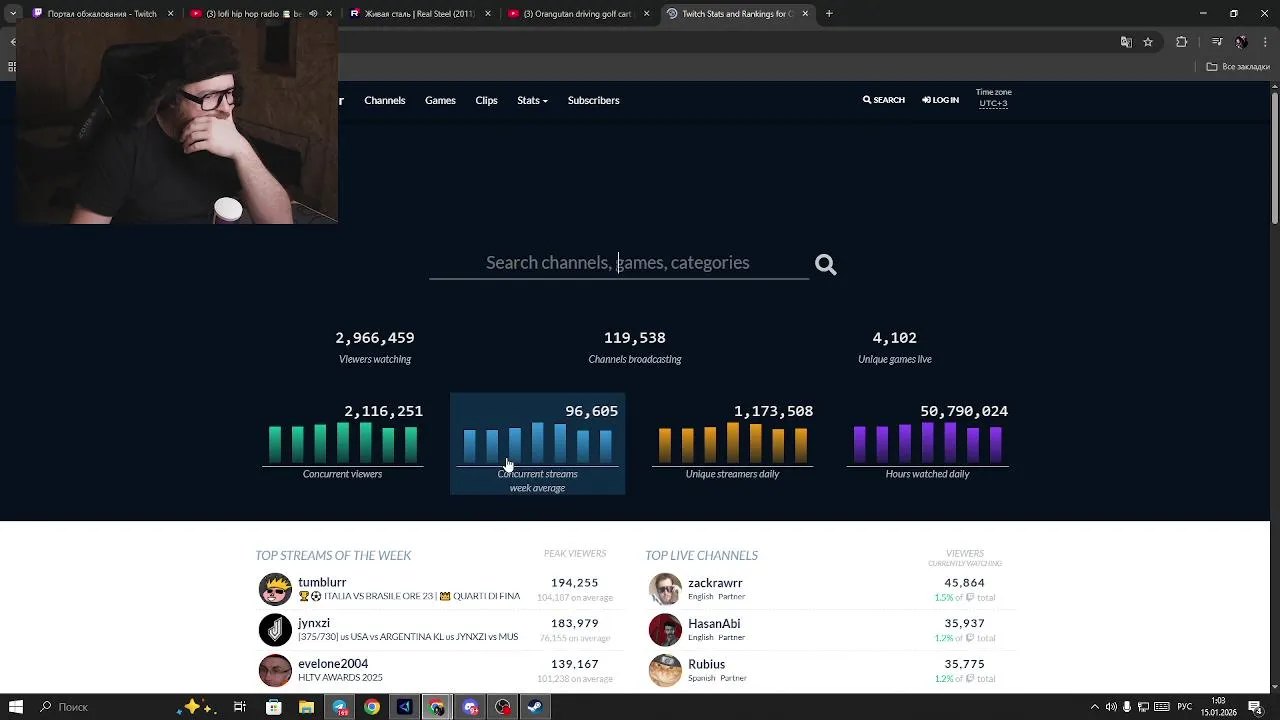Screen dimensions: 1280x720
Task: Click the LOG IN link
Action: tap(940, 100)
